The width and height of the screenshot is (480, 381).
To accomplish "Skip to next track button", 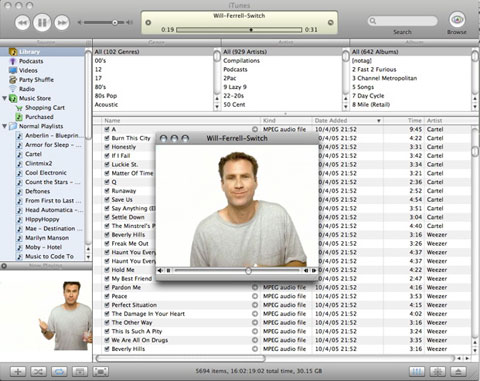I will 62,23.
